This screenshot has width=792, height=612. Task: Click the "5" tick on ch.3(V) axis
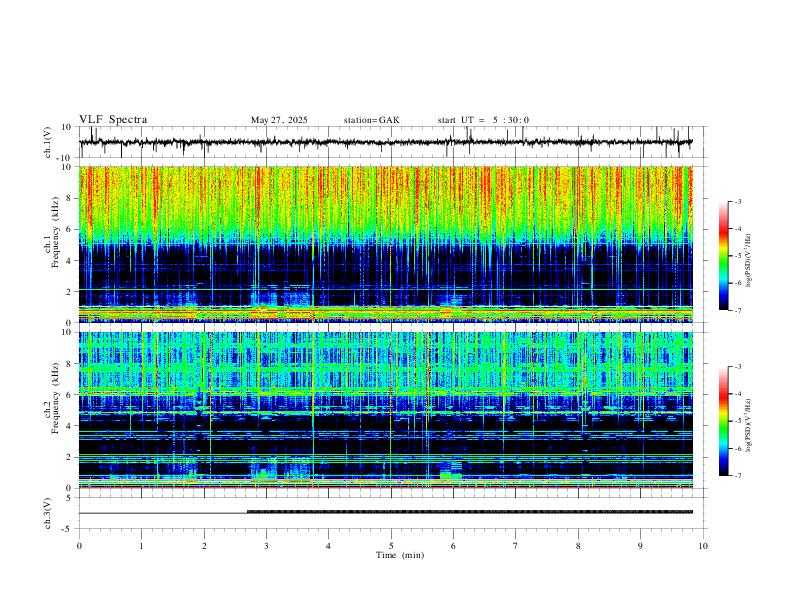point(69,498)
